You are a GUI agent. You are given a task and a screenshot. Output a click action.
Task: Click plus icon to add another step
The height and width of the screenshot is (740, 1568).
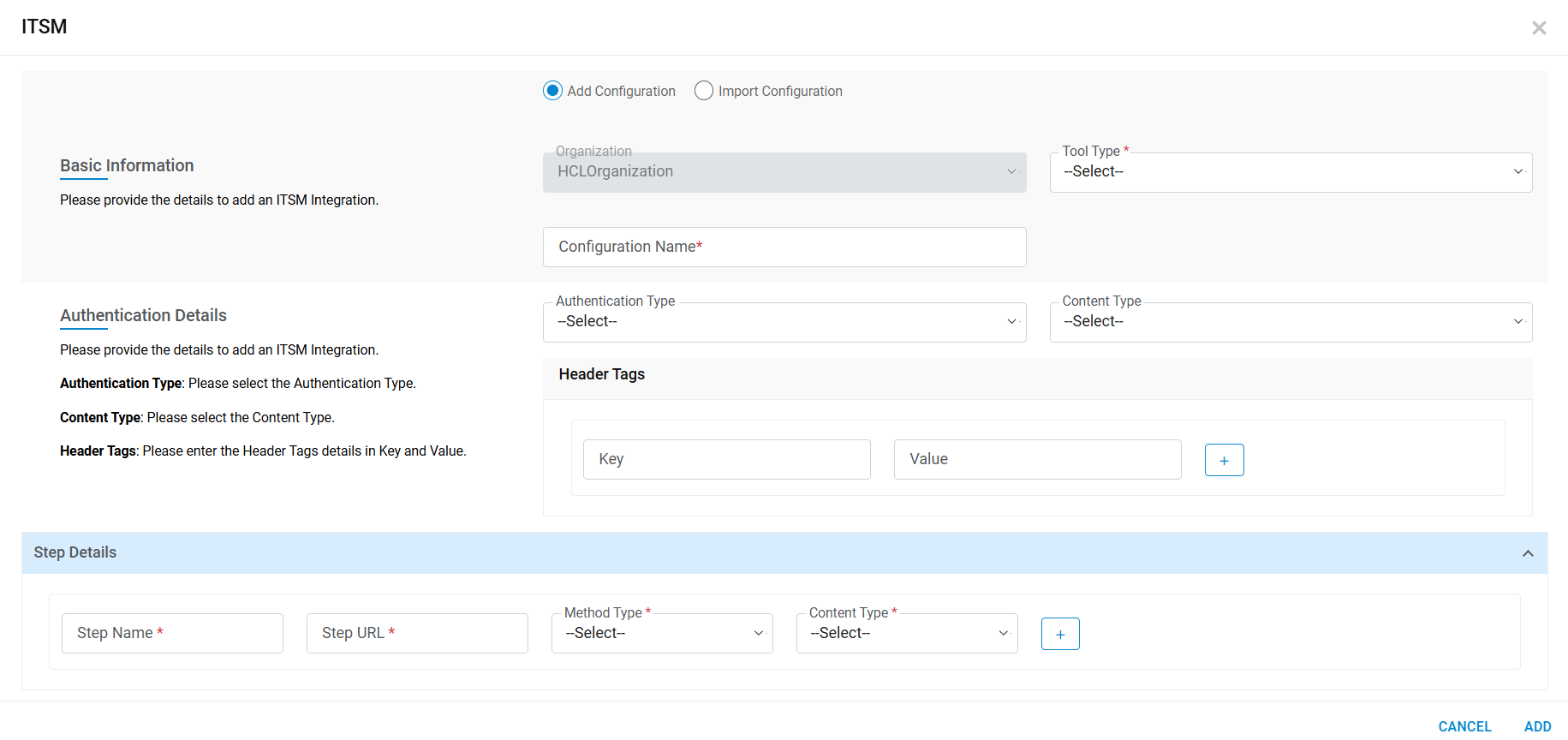click(1060, 634)
